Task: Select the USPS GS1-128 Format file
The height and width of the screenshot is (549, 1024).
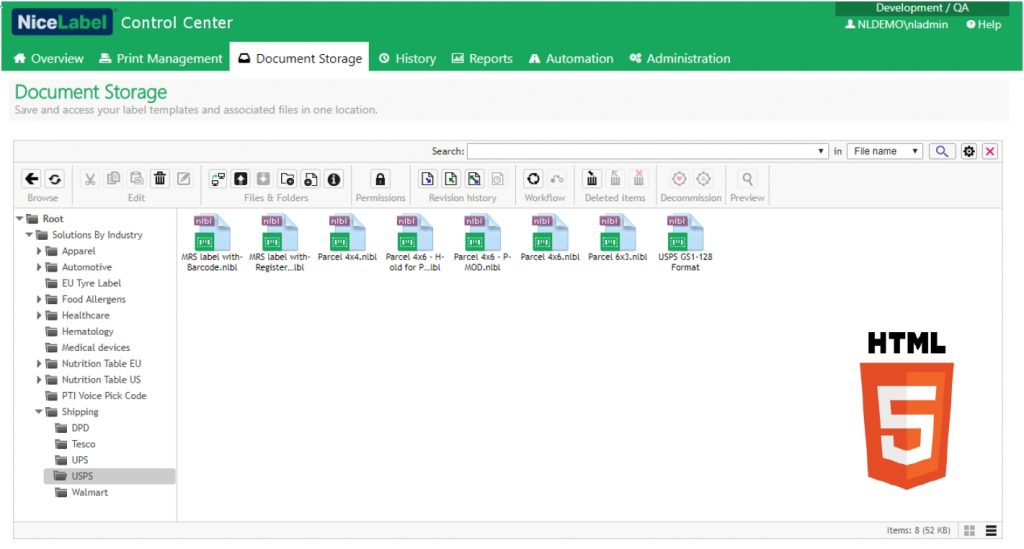Action: click(x=685, y=243)
